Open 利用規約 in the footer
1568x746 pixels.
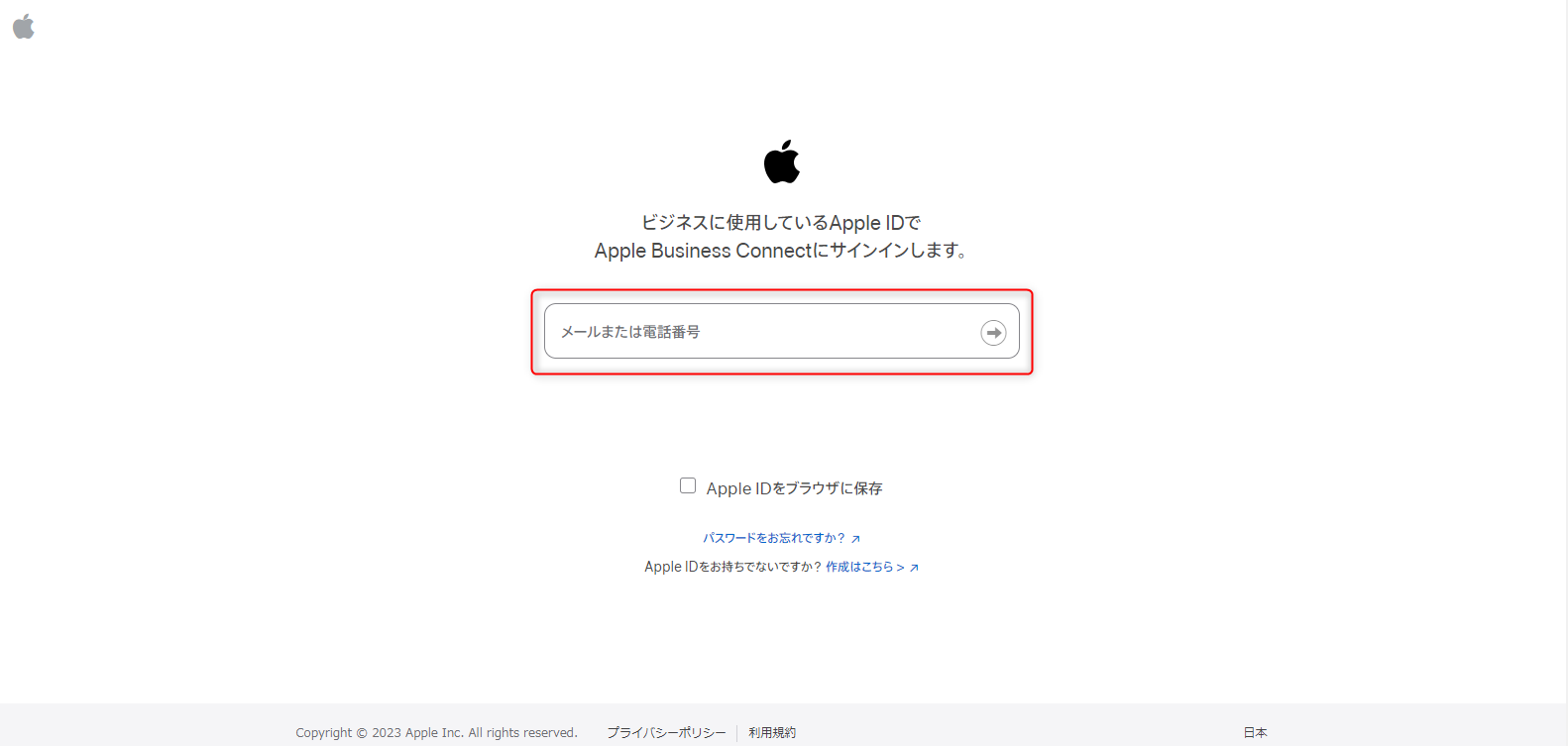[772, 732]
